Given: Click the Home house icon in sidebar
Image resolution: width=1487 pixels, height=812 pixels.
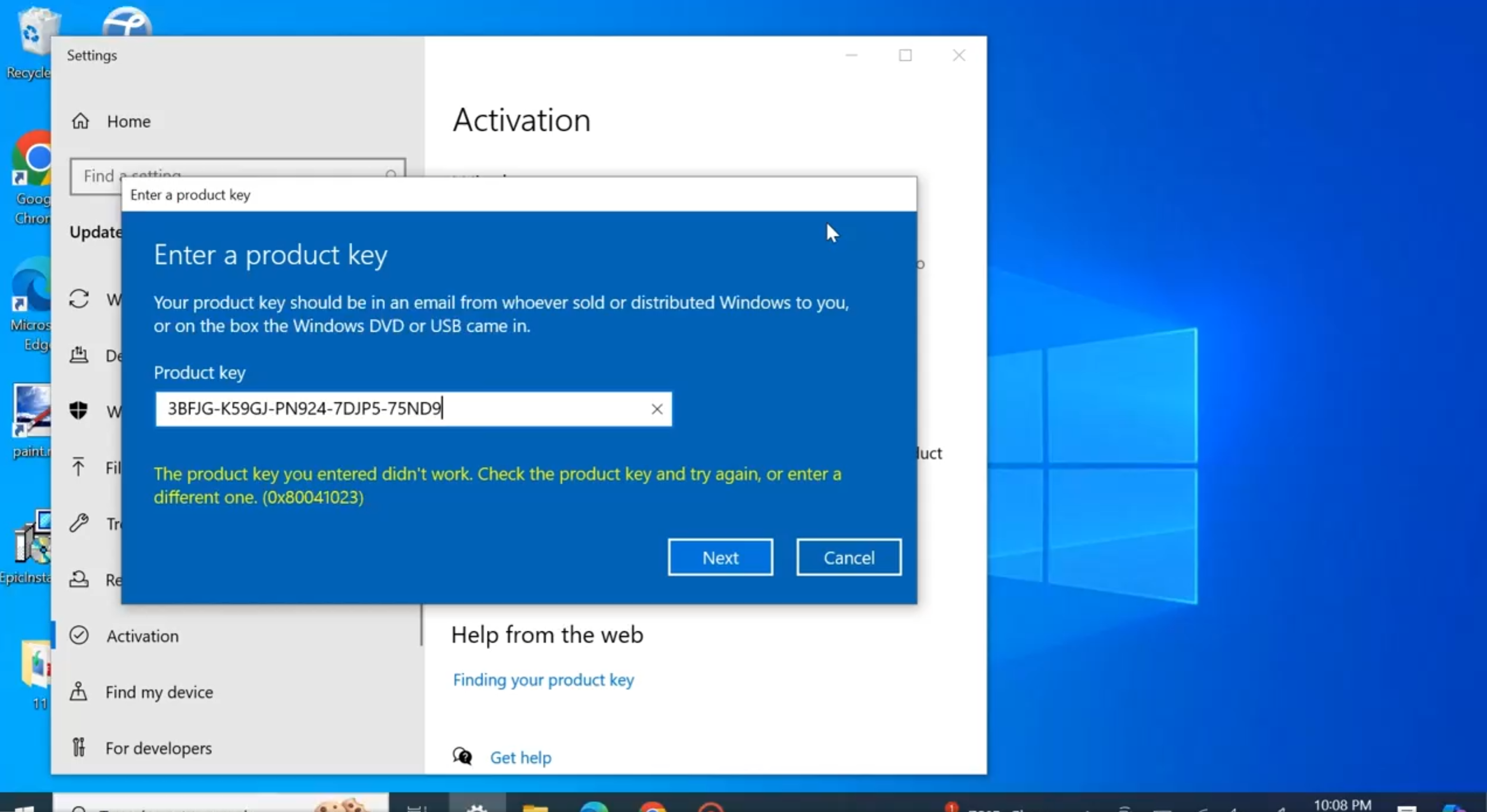Looking at the screenshot, I should [x=80, y=120].
